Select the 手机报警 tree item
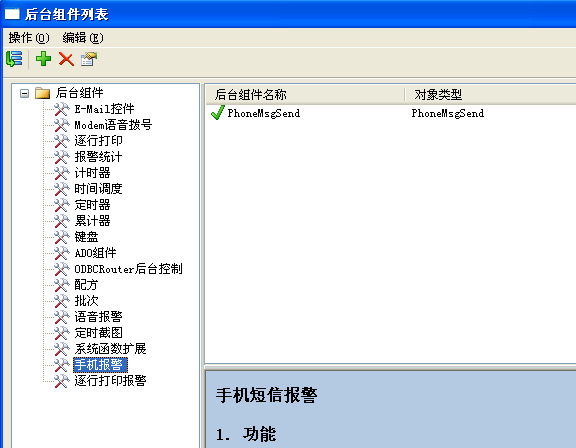This screenshot has width=576, height=448. coord(100,365)
